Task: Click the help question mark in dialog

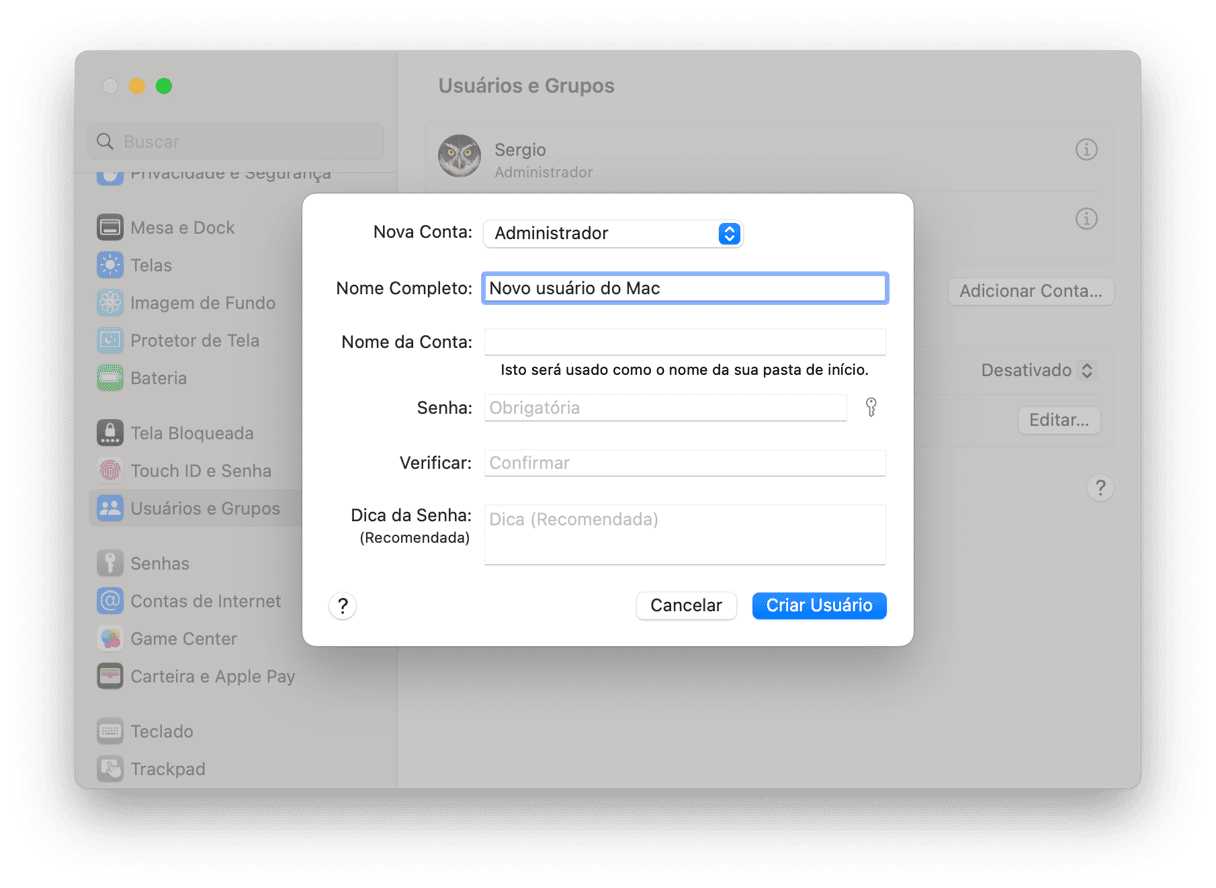Action: click(x=342, y=606)
